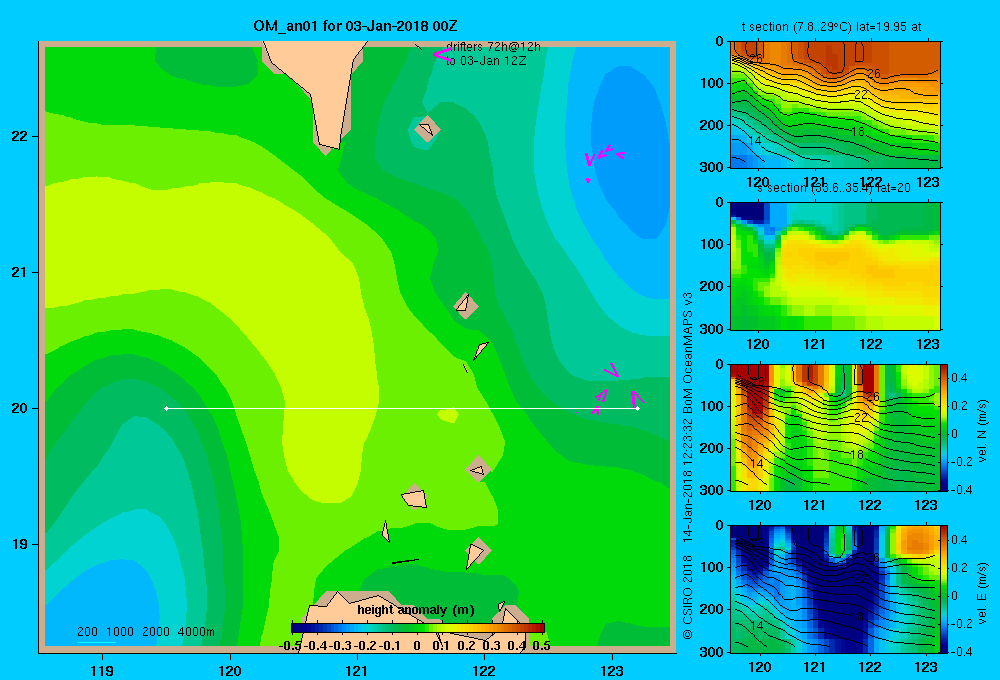Viewport: 1000px width, 680px height.
Task: Click the 'vel. E (m/s)' axis label
Action: coord(982,592)
